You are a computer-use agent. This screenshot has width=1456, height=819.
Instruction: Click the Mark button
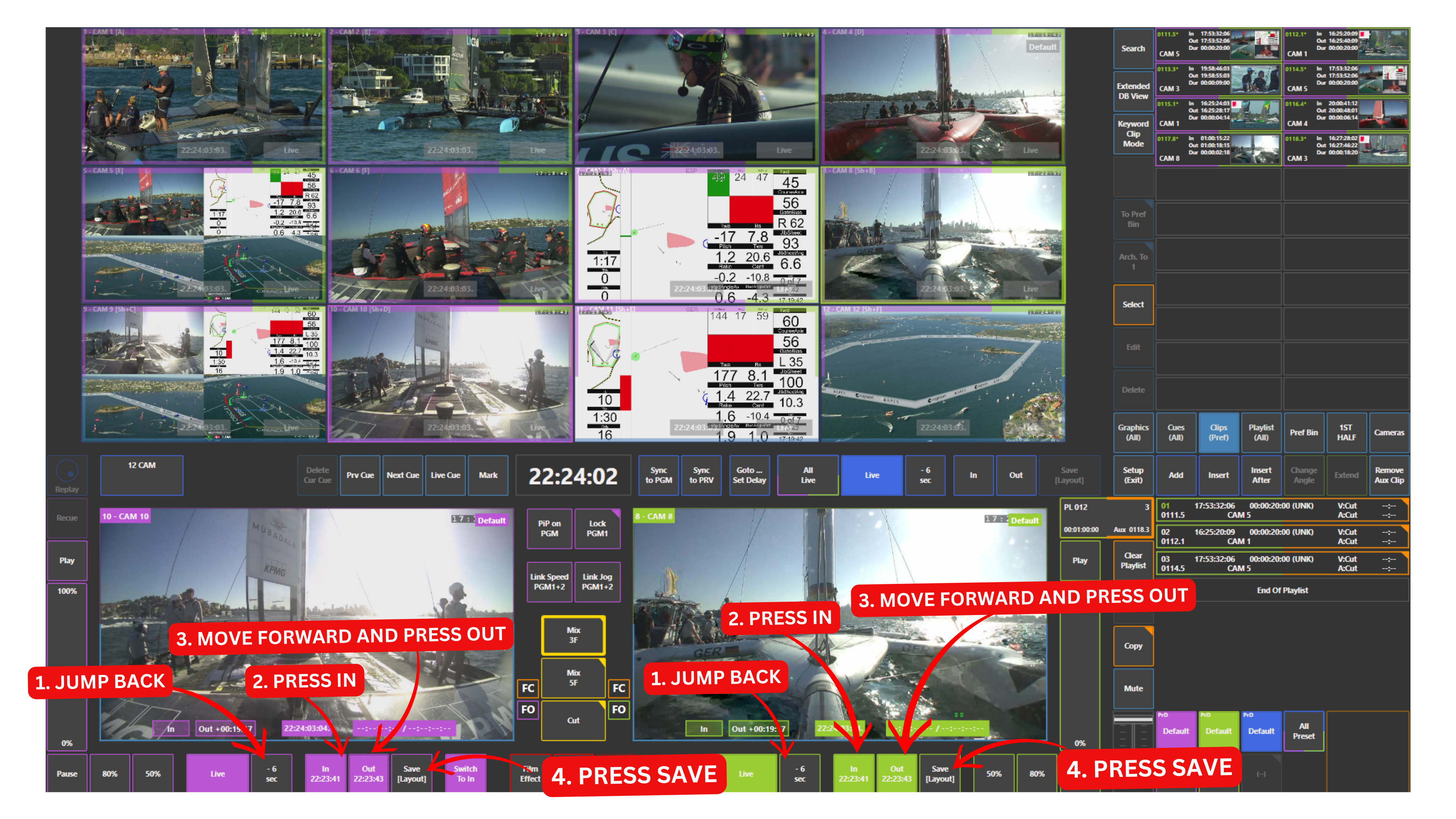488,475
